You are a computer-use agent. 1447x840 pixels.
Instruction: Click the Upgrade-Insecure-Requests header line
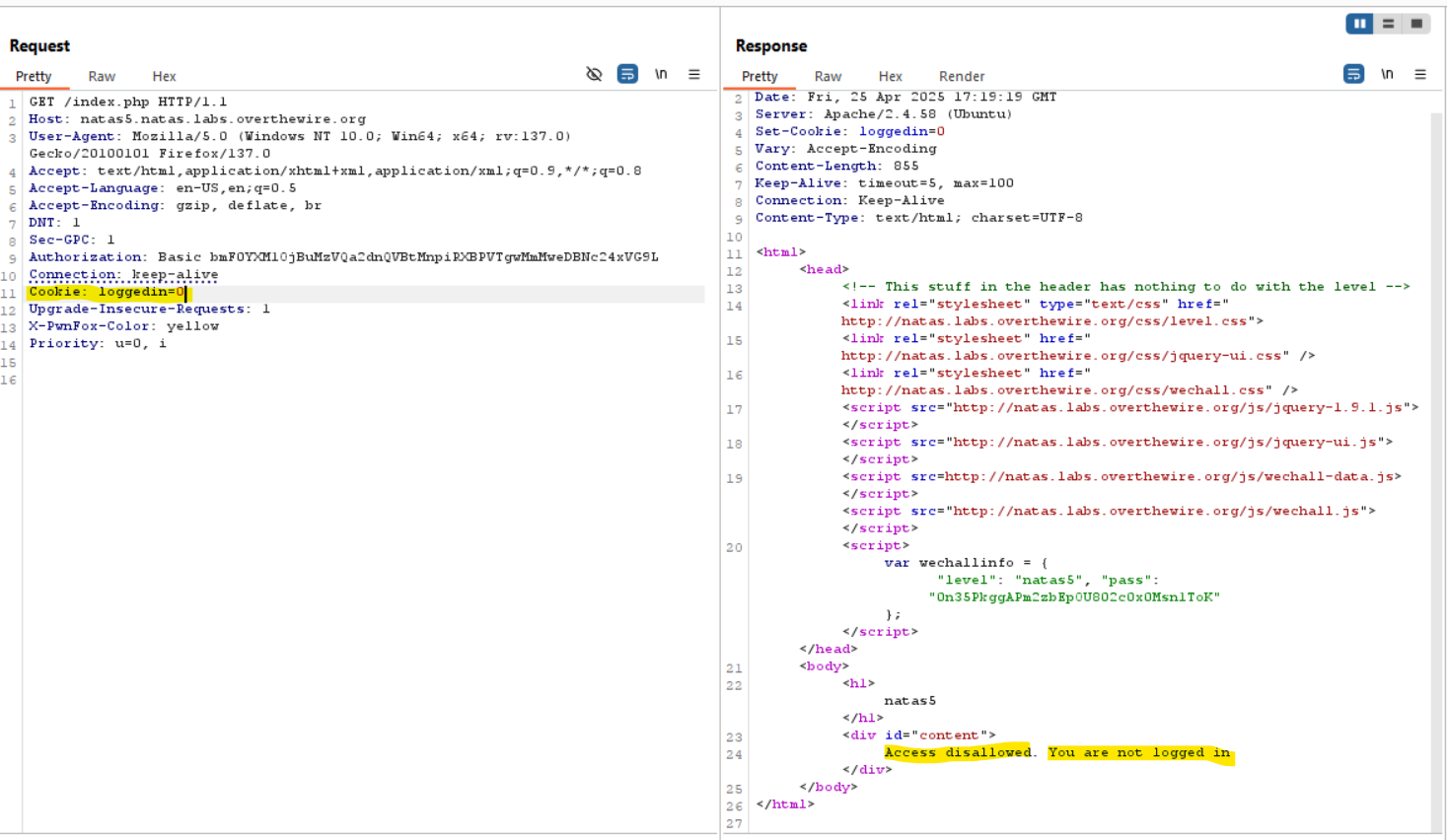149,309
